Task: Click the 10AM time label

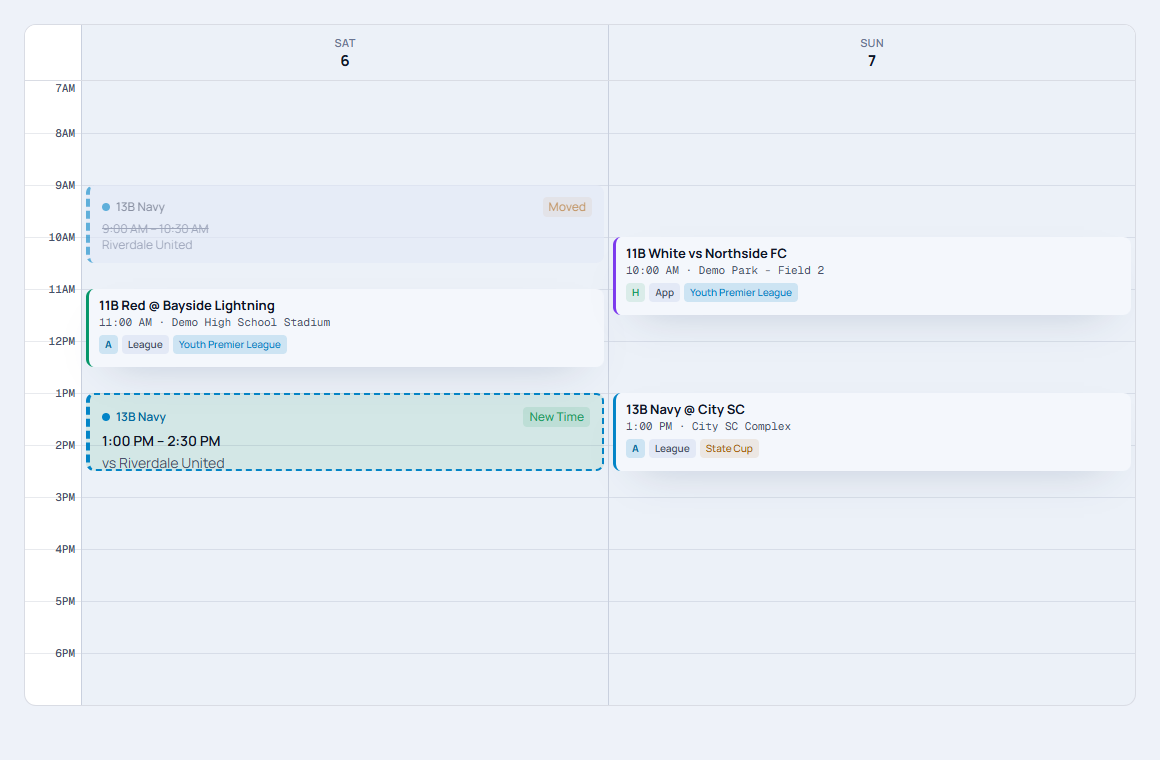Action: point(62,238)
